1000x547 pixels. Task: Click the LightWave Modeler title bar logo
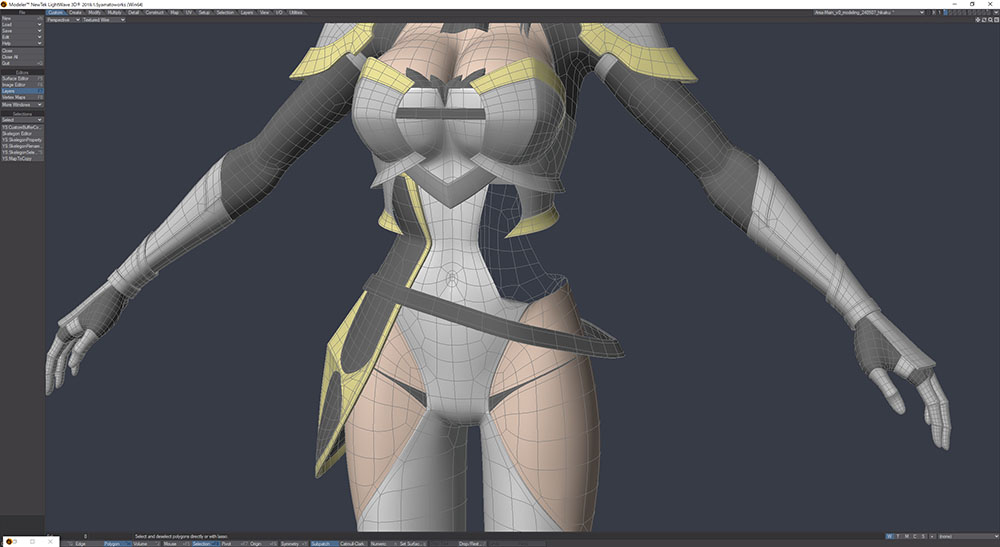click(4, 4)
